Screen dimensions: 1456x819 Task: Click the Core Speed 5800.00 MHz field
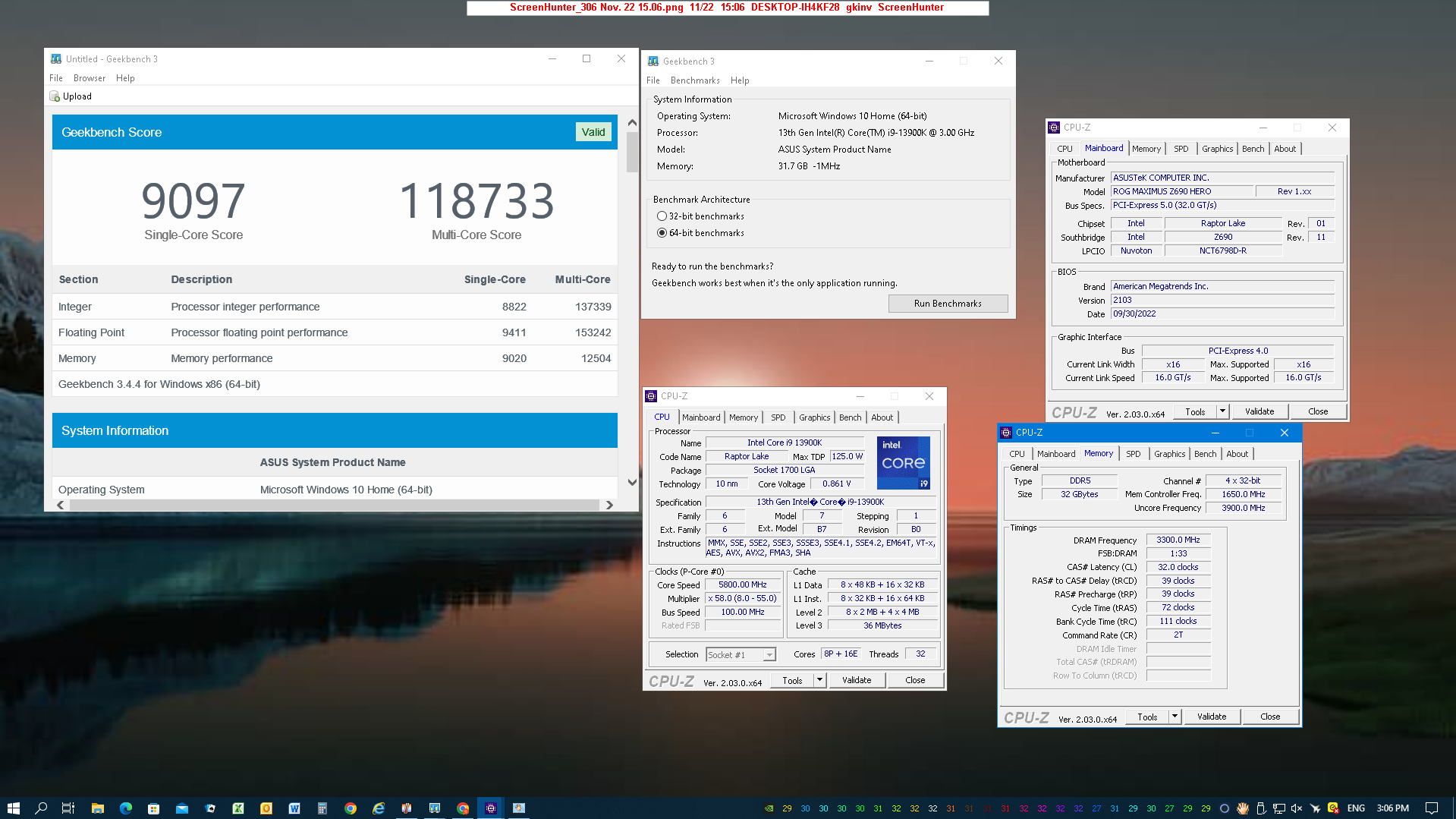tap(743, 585)
